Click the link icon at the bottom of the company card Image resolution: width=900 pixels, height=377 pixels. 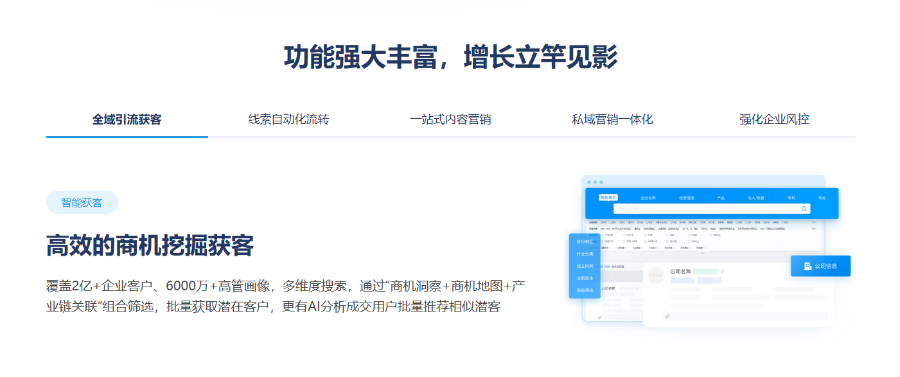tap(667, 316)
